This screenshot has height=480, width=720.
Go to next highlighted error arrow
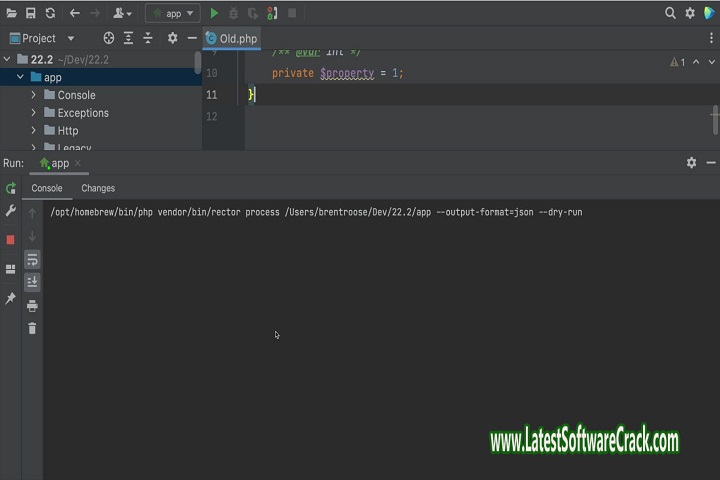tap(711, 62)
